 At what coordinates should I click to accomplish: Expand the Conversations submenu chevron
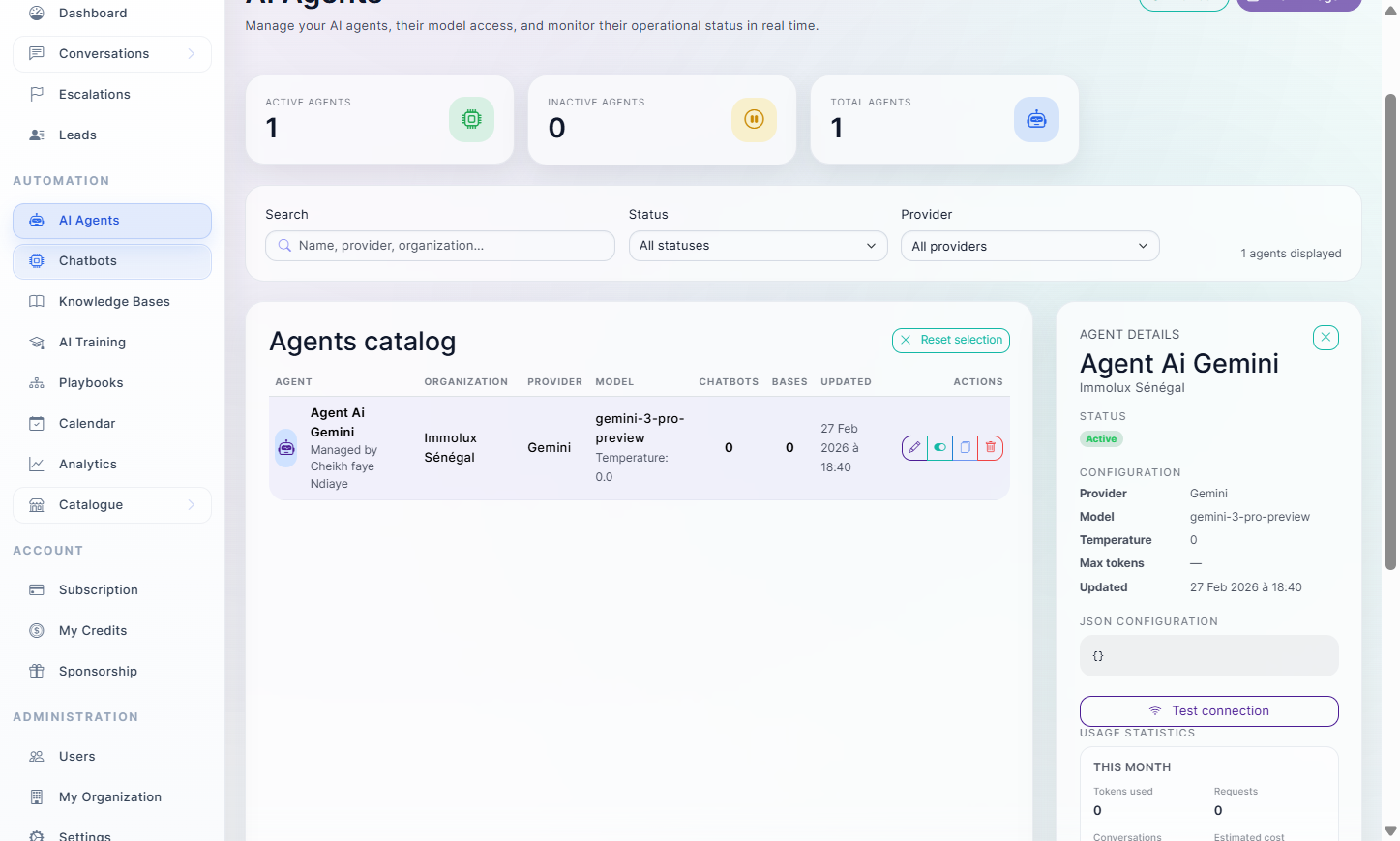(192, 54)
